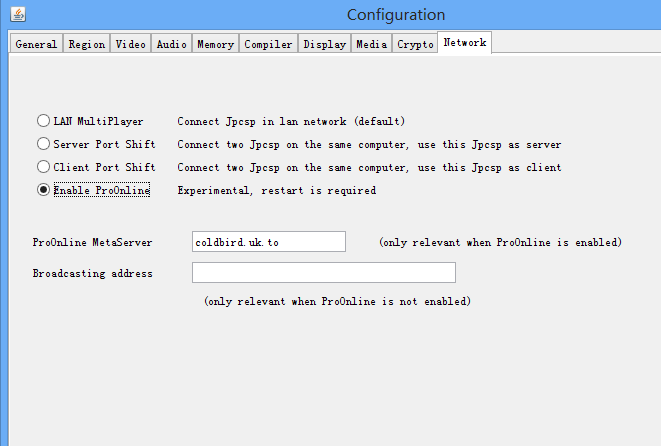Click the Java icon in title bar
Image resolution: width=661 pixels, height=446 pixels.
pos(18,15)
